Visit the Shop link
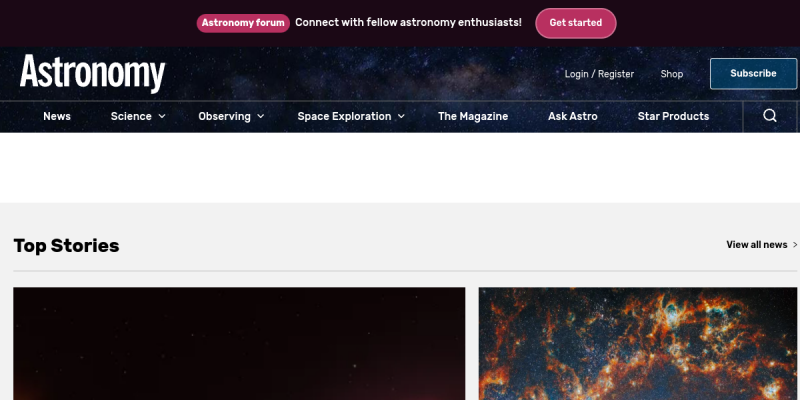Image resolution: width=800 pixels, height=400 pixels. pos(671,74)
